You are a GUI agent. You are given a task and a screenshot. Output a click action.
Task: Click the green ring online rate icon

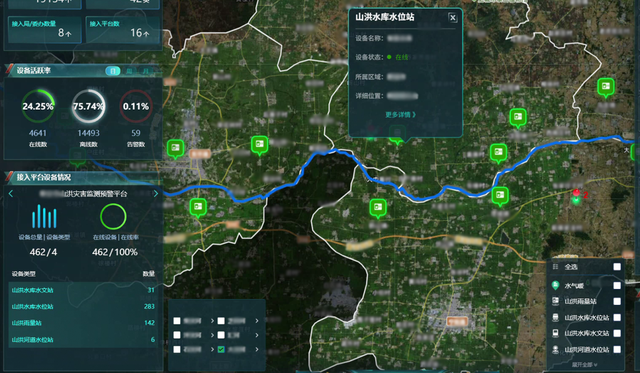(x=113, y=217)
